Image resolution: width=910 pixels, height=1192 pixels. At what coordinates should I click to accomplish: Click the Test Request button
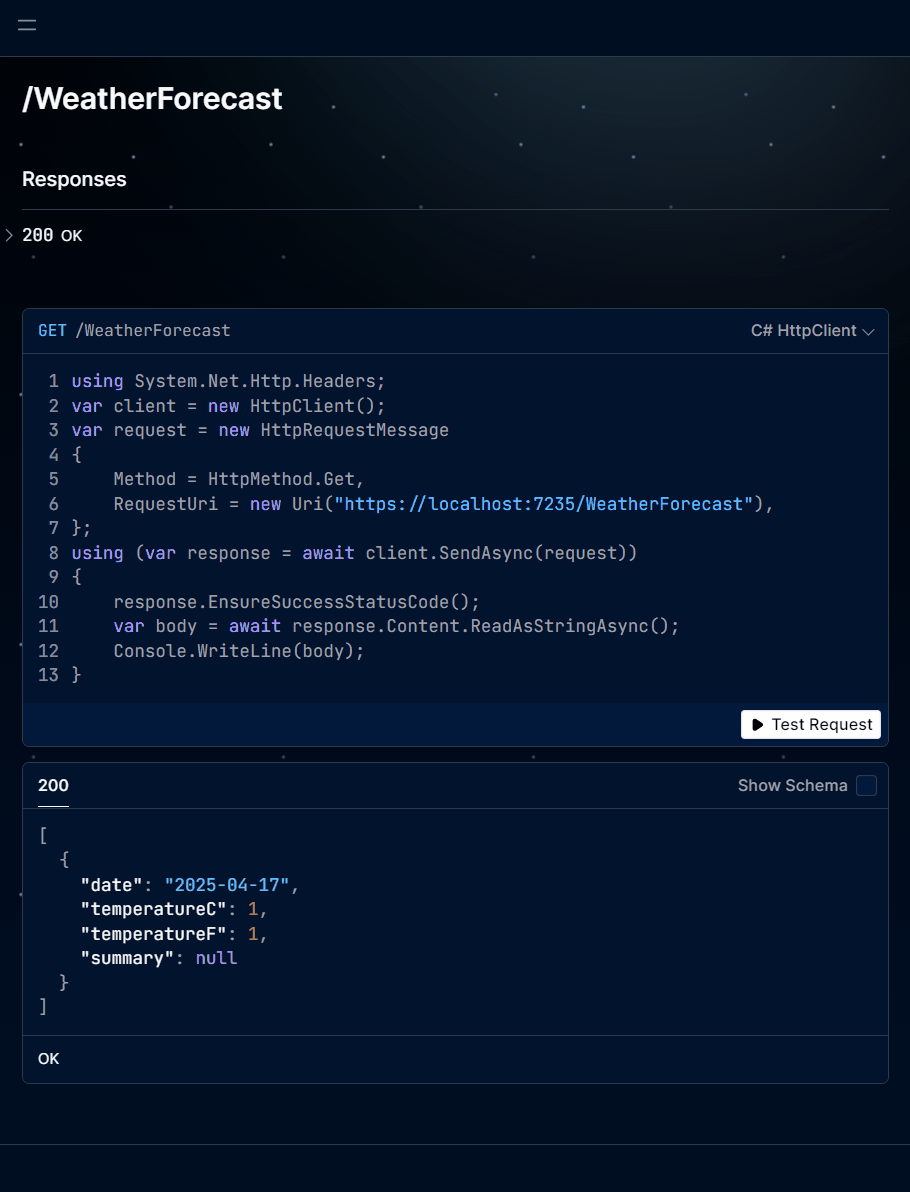(810, 724)
